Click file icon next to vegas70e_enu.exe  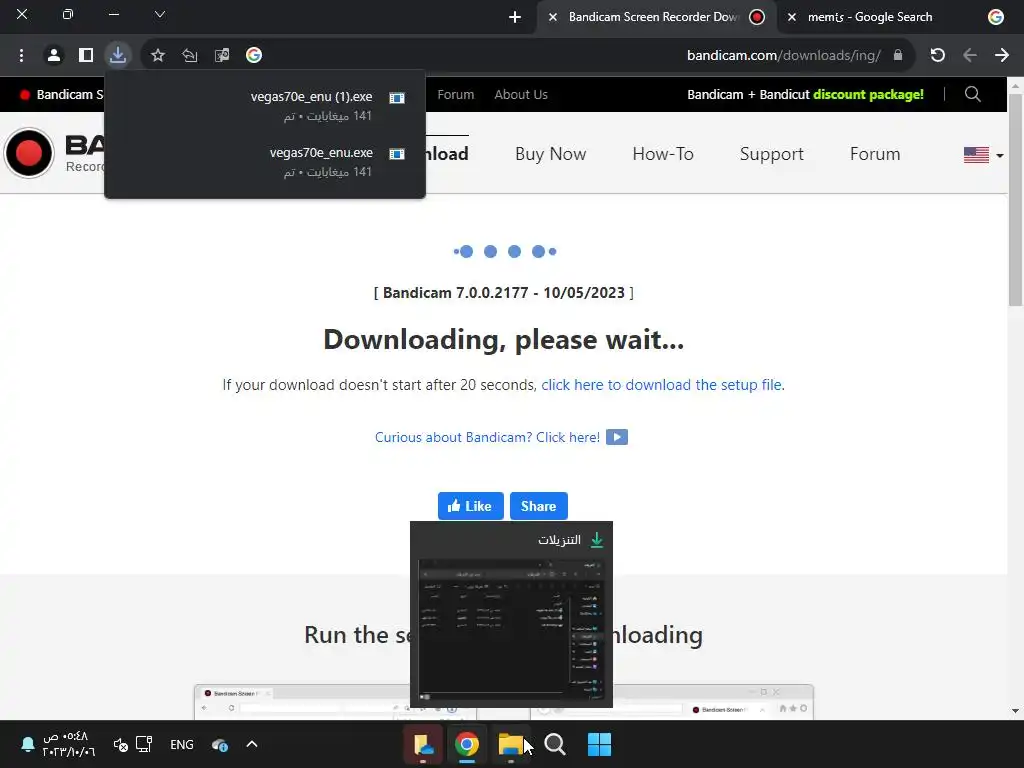pyautogui.click(x=396, y=154)
